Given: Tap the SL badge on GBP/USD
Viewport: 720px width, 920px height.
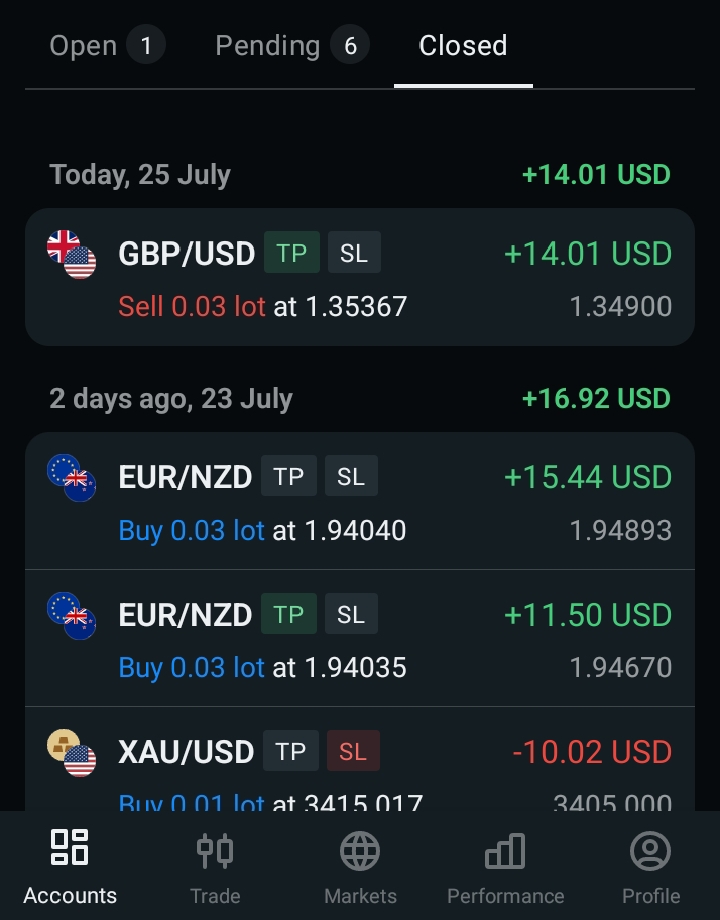Looking at the screenshot, I should coord(354,252).
